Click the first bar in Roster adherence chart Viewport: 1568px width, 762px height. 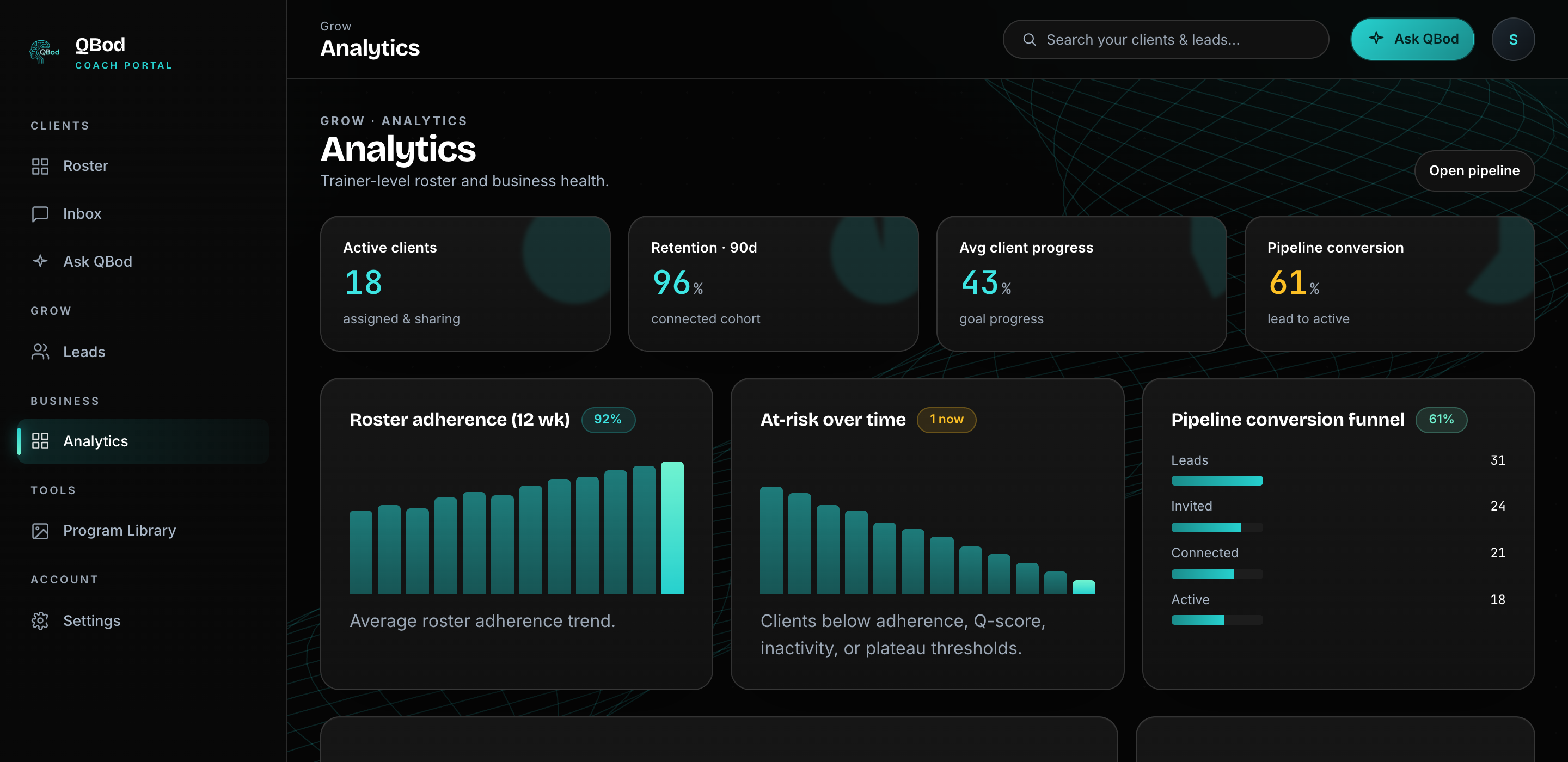pyautogui.click(x=360, y=552)
